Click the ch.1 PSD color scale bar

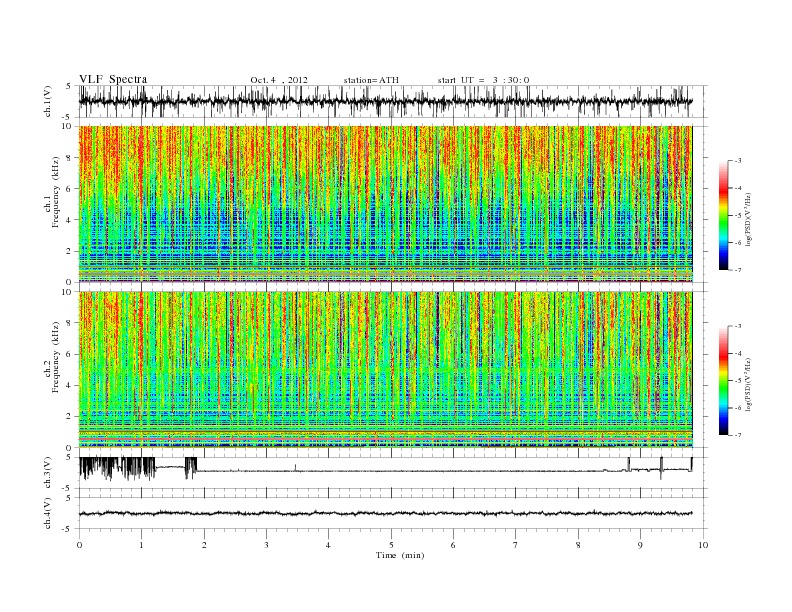pyautogui.click(x=723, y=216)
